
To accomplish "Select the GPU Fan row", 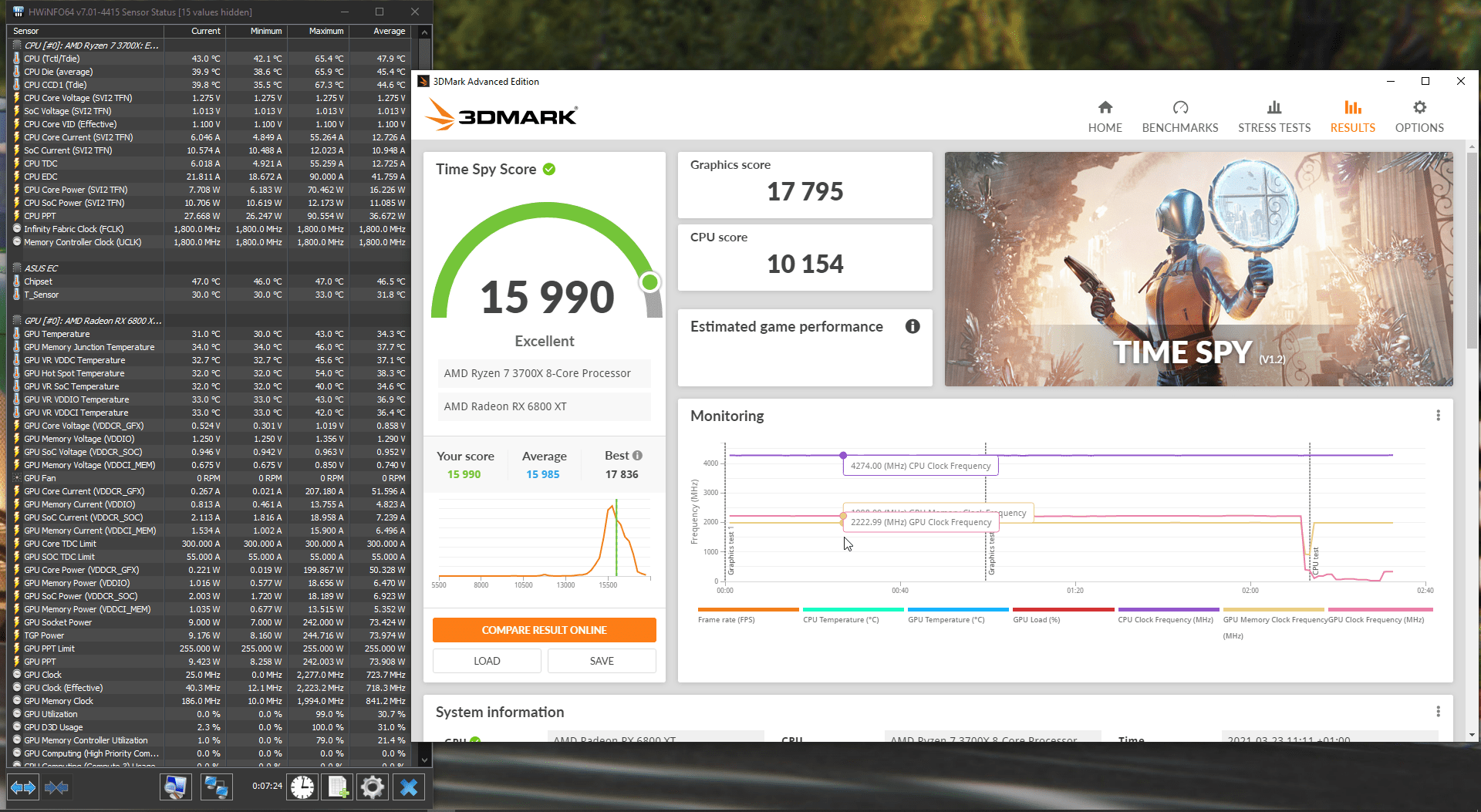I will point(209,478).
